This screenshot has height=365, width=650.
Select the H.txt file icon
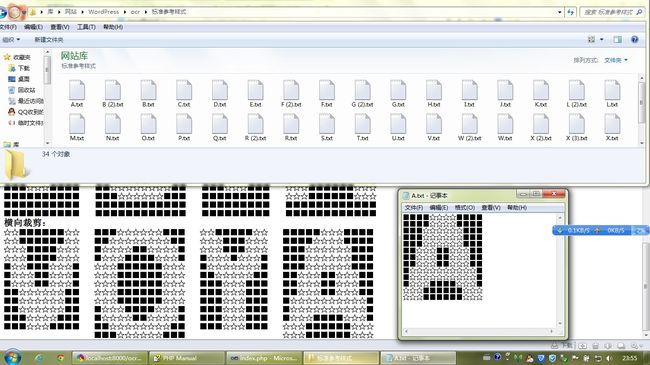coord(434,90)
